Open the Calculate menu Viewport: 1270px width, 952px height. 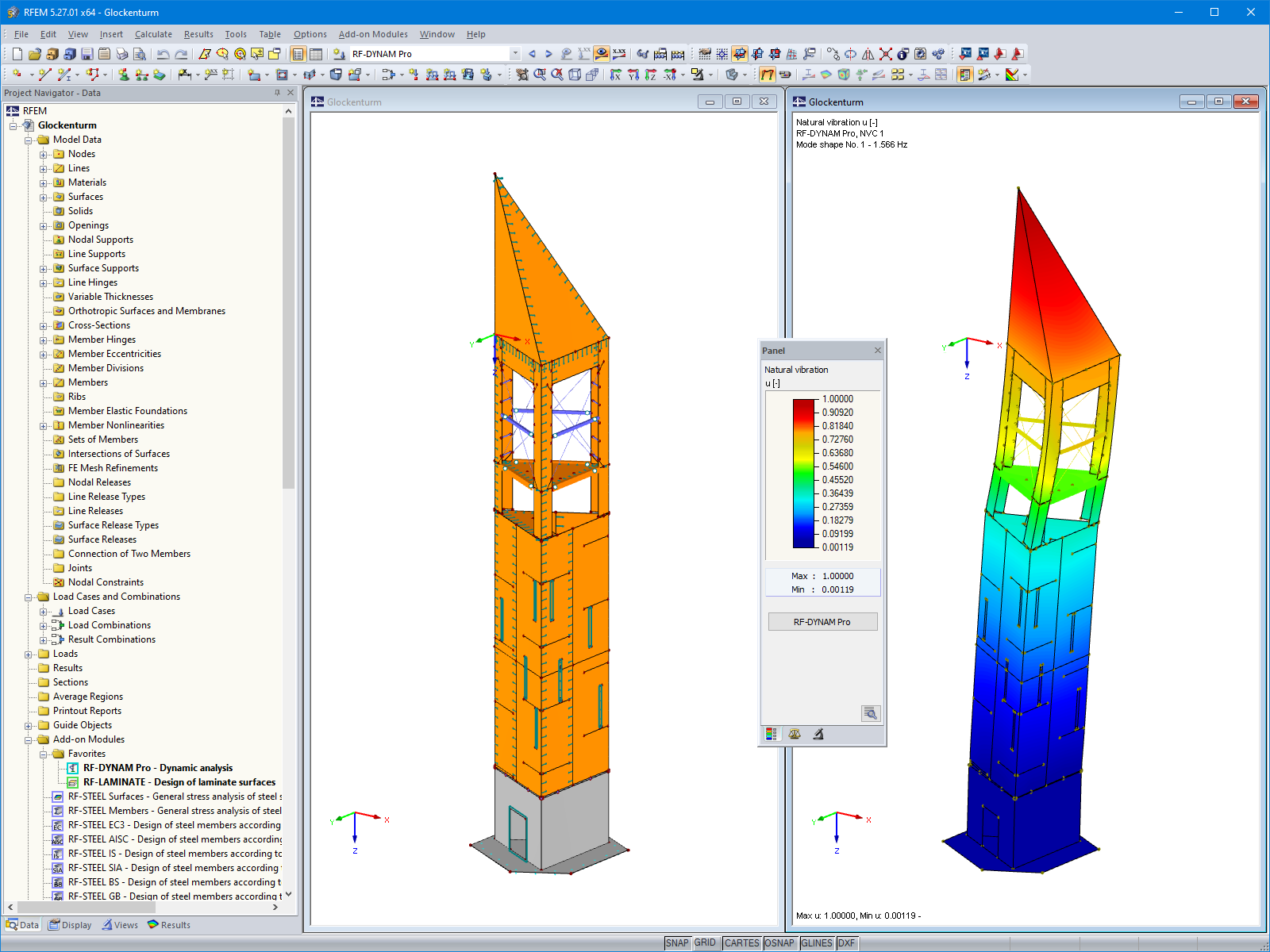153,34
